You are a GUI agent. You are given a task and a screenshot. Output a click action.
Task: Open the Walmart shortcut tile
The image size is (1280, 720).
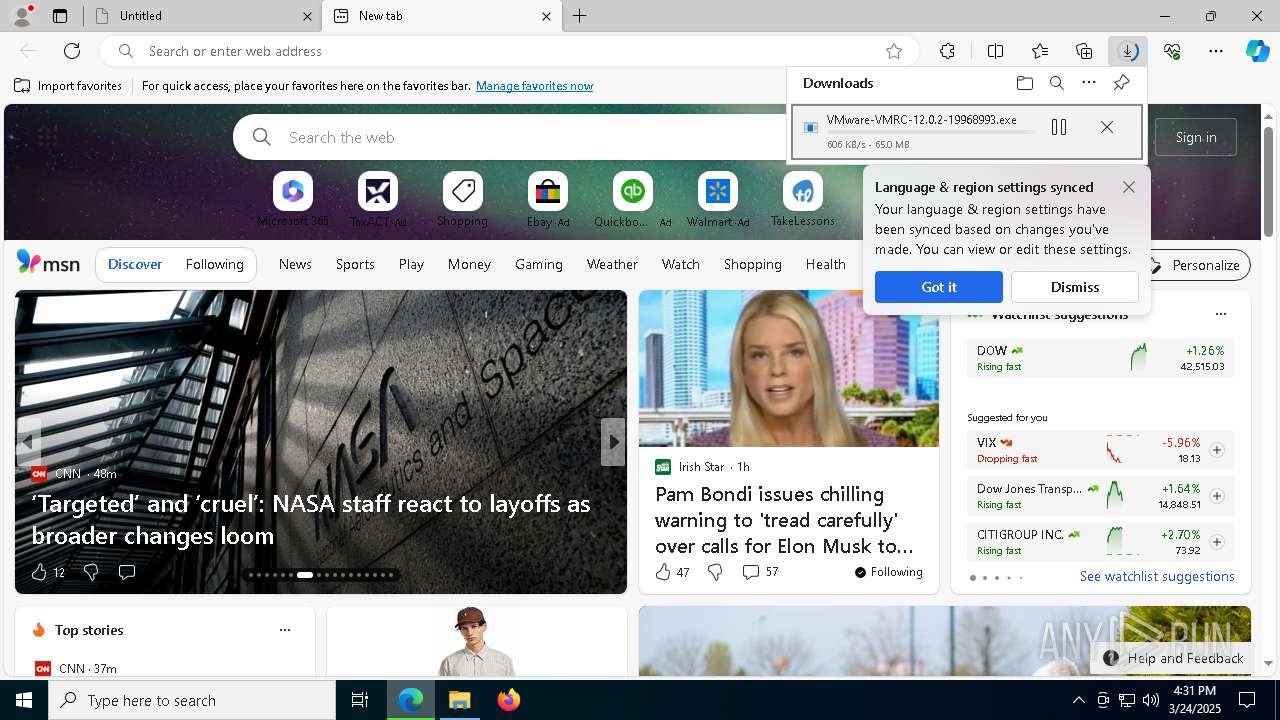click(717, 199)
